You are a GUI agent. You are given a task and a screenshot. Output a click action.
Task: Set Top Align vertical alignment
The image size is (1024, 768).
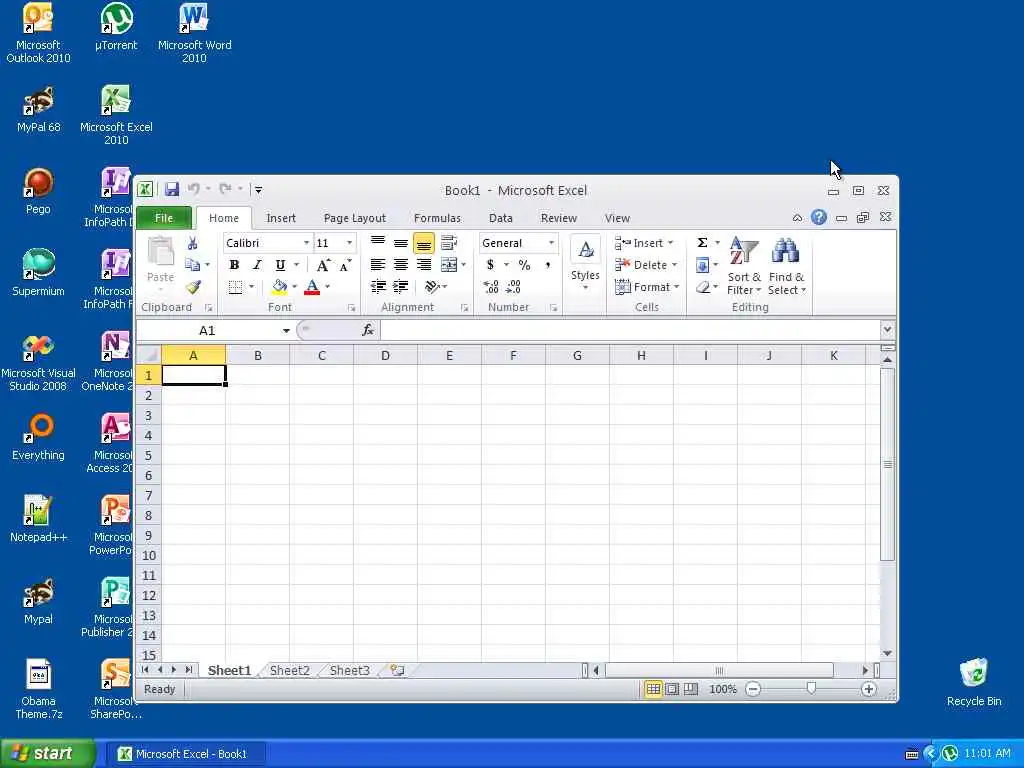coord(377,243)
